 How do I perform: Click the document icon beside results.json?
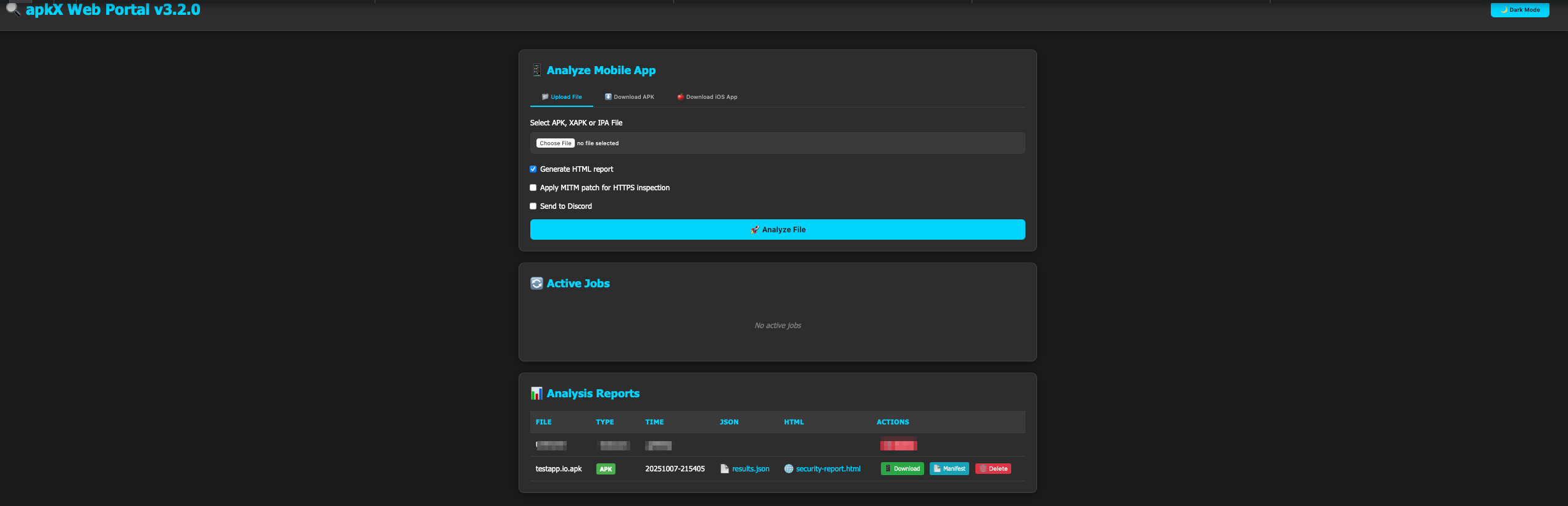coord(724,469)
